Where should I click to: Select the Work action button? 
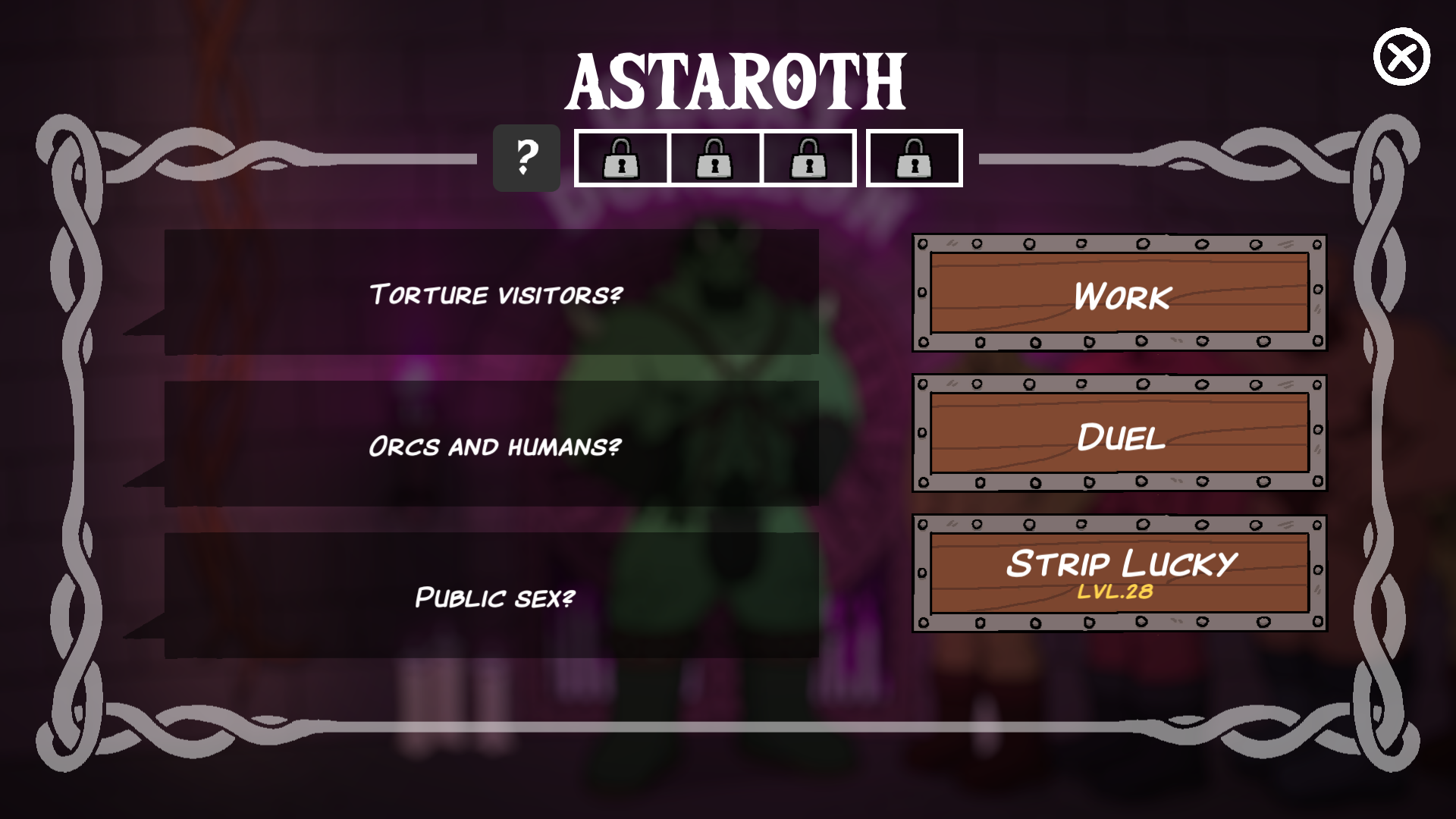(1119, 295)
